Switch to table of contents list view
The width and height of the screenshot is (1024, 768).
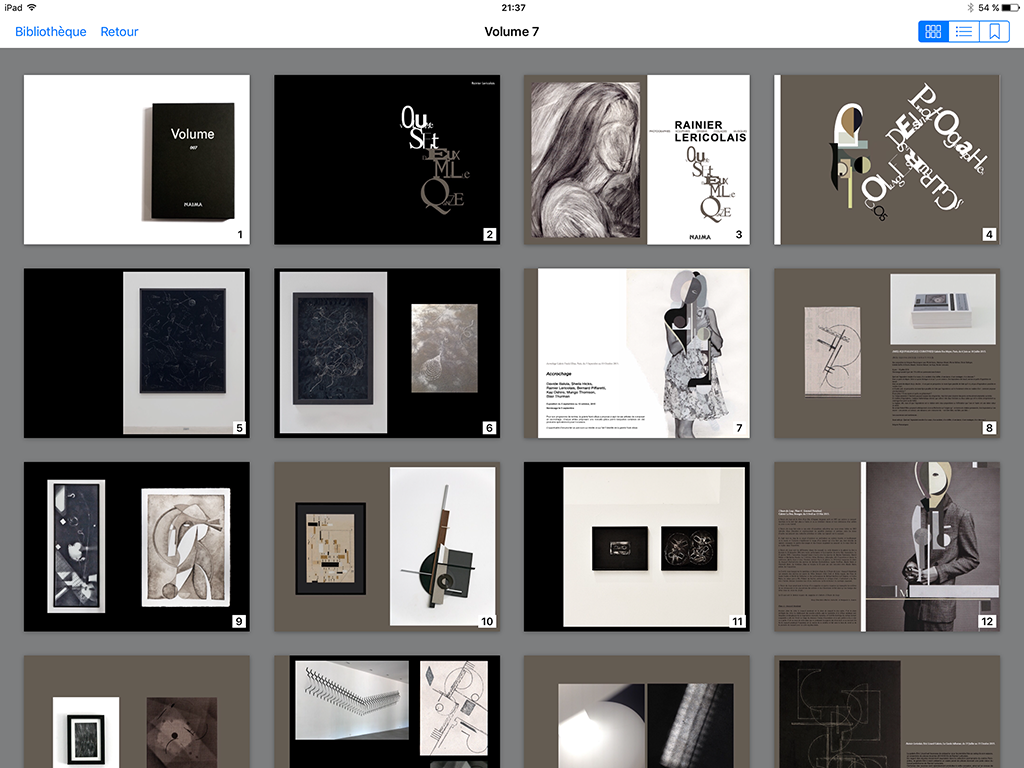(x=964, y=32)
